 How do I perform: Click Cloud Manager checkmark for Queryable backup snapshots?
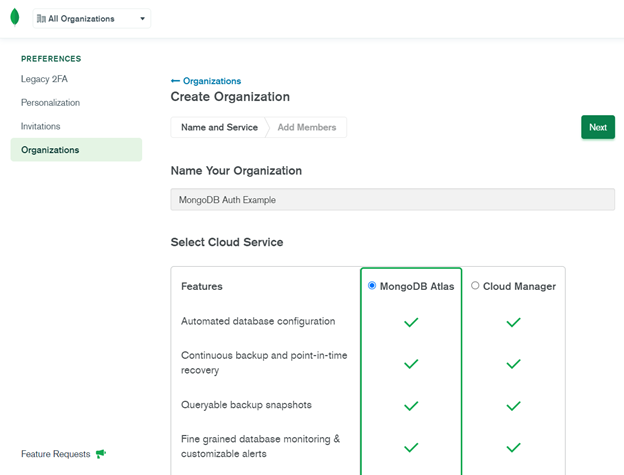(x=513, y=406)
